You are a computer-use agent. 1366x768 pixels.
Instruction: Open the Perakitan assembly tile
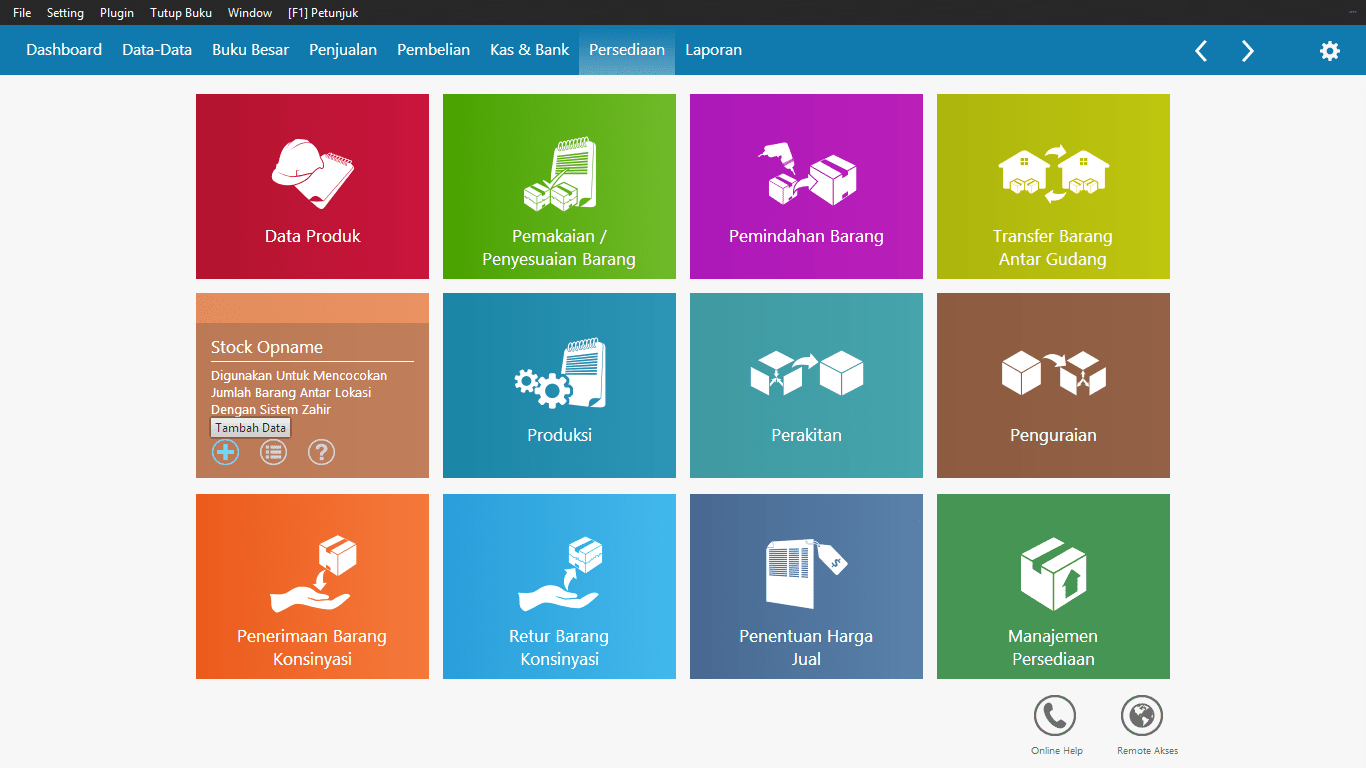coord(806,385)
